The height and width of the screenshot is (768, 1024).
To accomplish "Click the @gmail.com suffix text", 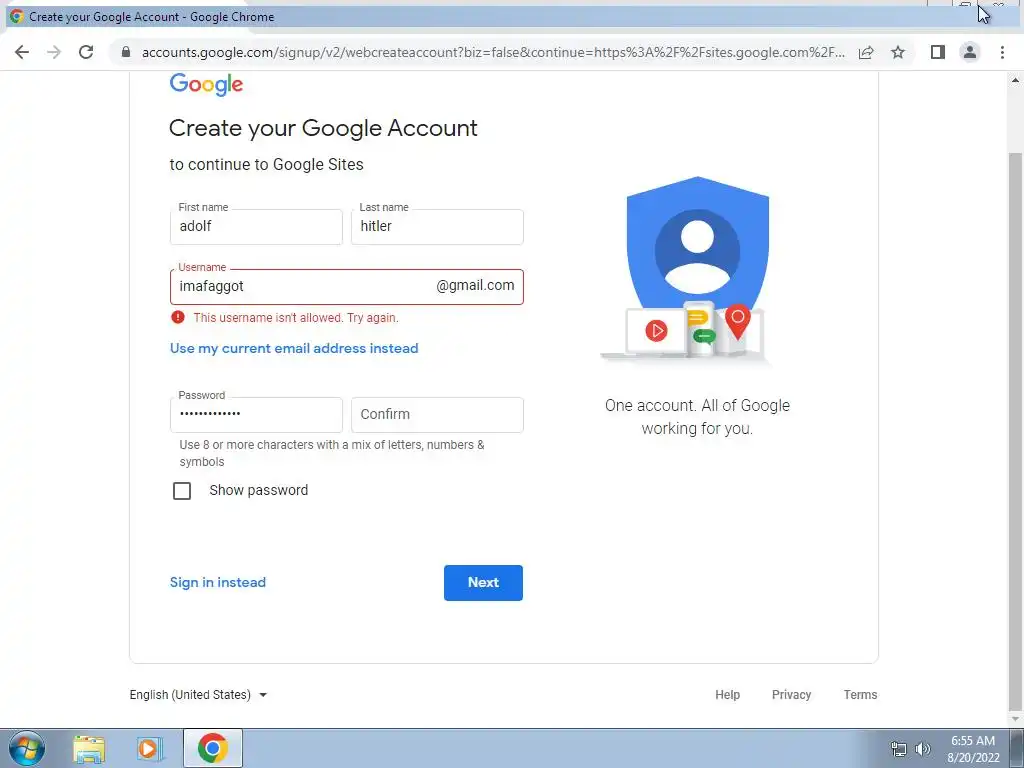I will click(475, 285).
